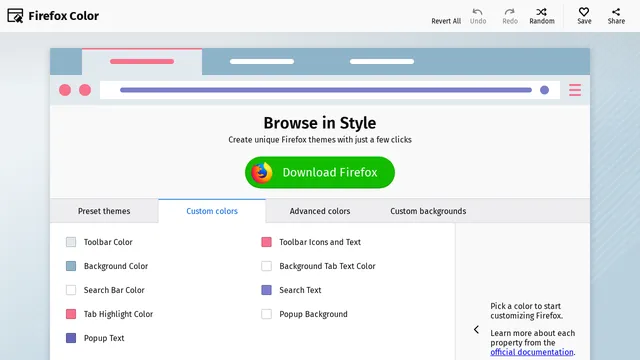Click the Firefox Color title text
640x360 pixels.
point(64,16)
